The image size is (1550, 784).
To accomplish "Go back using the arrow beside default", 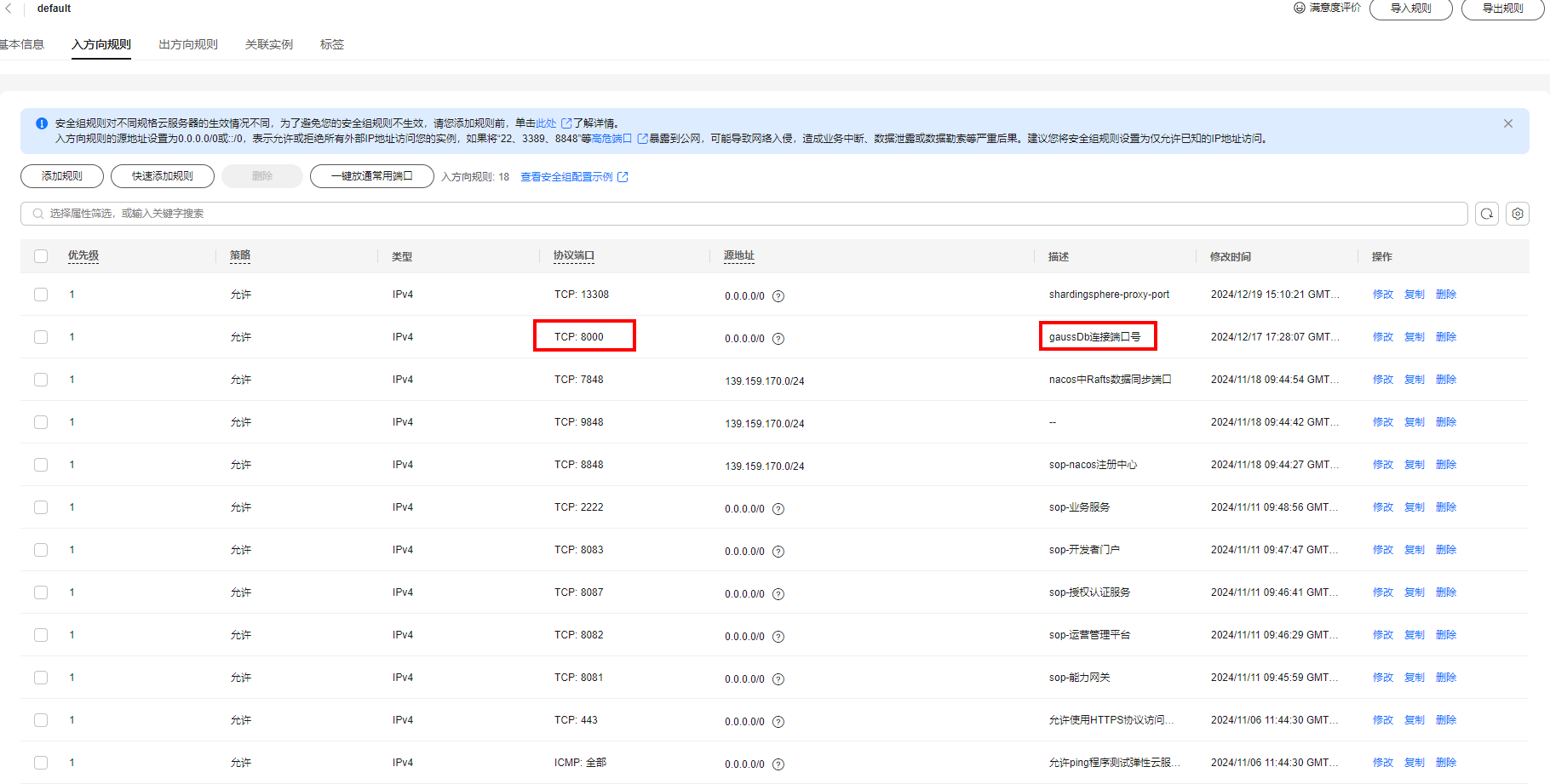I will point(9,9).
